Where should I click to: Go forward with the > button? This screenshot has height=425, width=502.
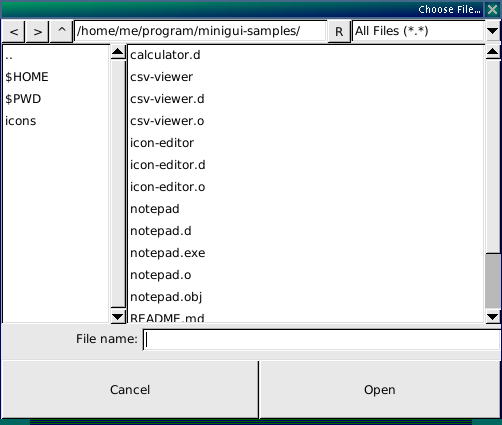click(x=37, y=32)
